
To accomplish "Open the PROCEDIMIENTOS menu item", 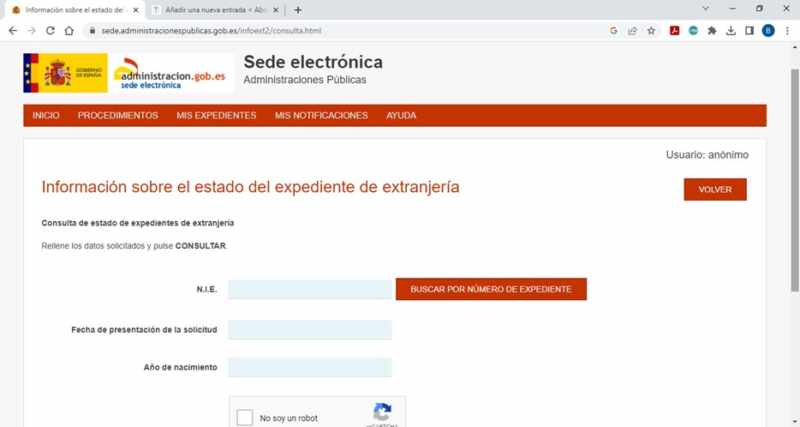I will point(118,115).
